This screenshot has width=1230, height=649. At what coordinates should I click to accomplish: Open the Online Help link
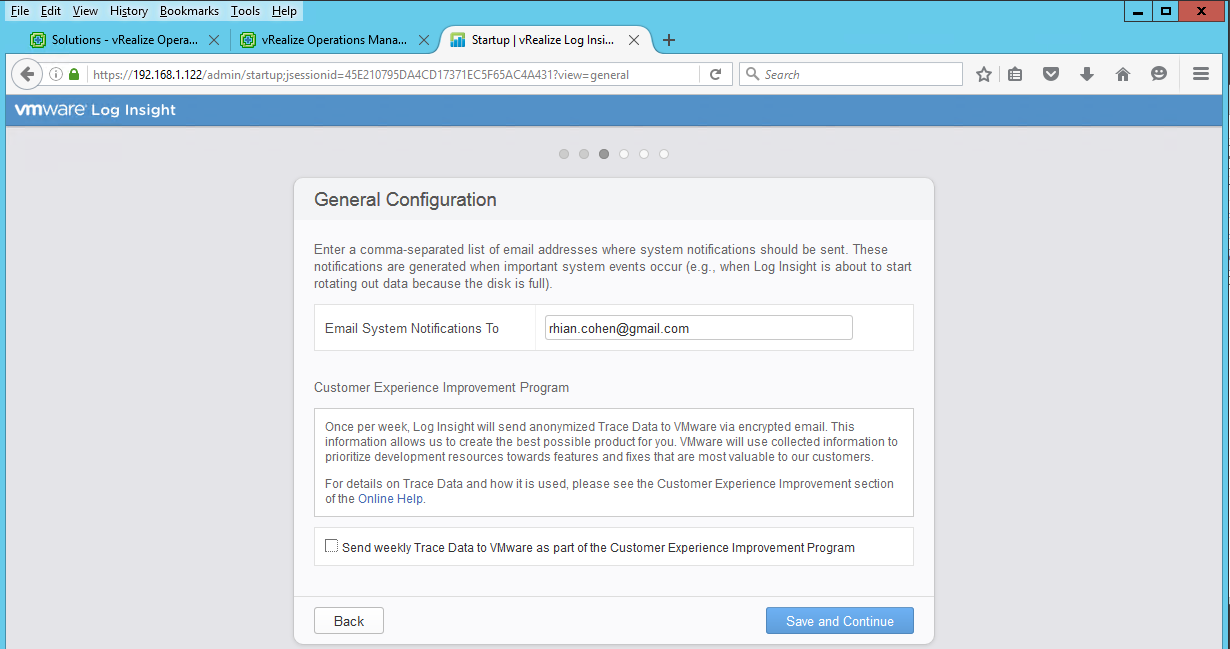coord(390,499)
